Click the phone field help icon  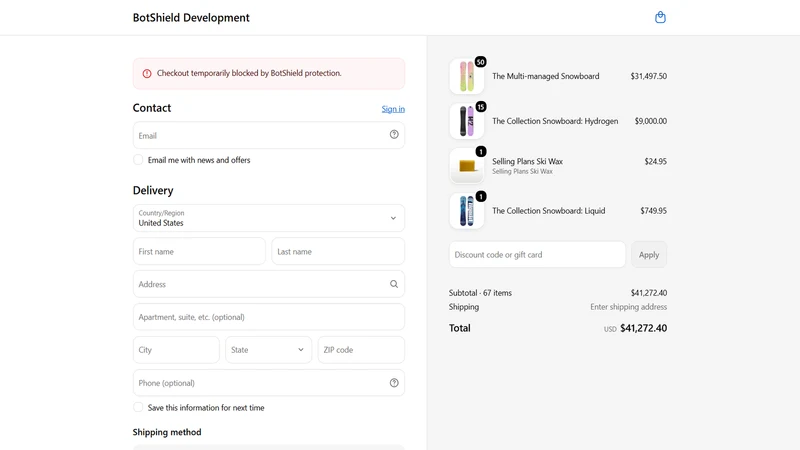[394, 383]
